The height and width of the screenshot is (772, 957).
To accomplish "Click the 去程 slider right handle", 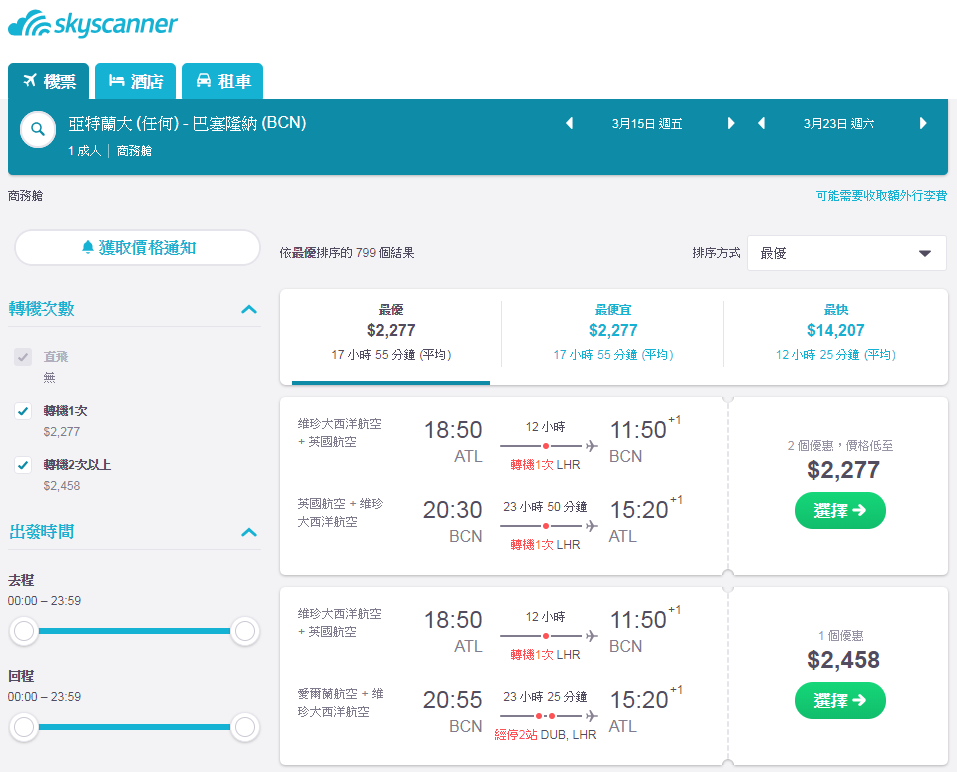I will pos(245,631).
